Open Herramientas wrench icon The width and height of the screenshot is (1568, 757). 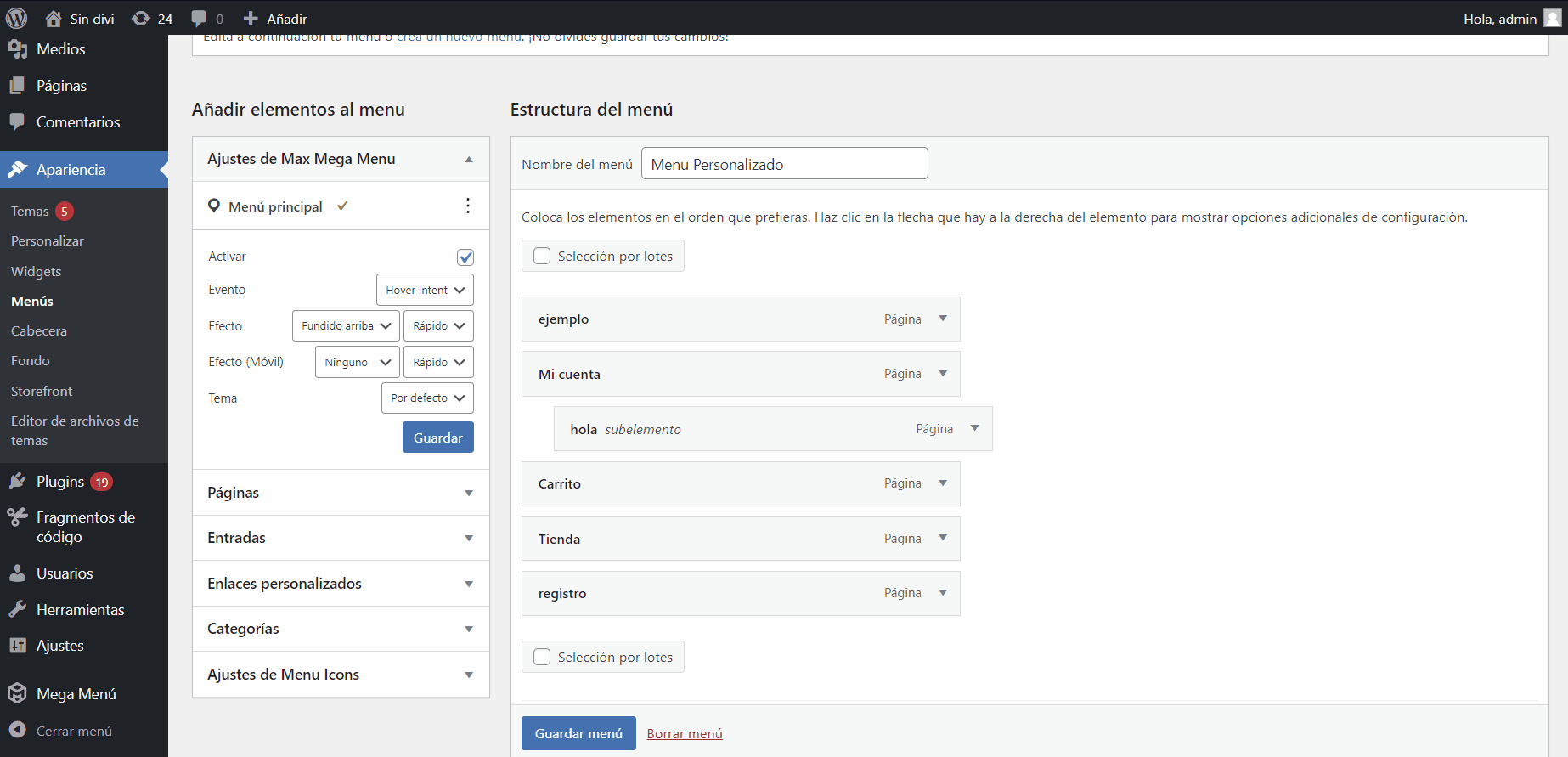click(17, 609)
